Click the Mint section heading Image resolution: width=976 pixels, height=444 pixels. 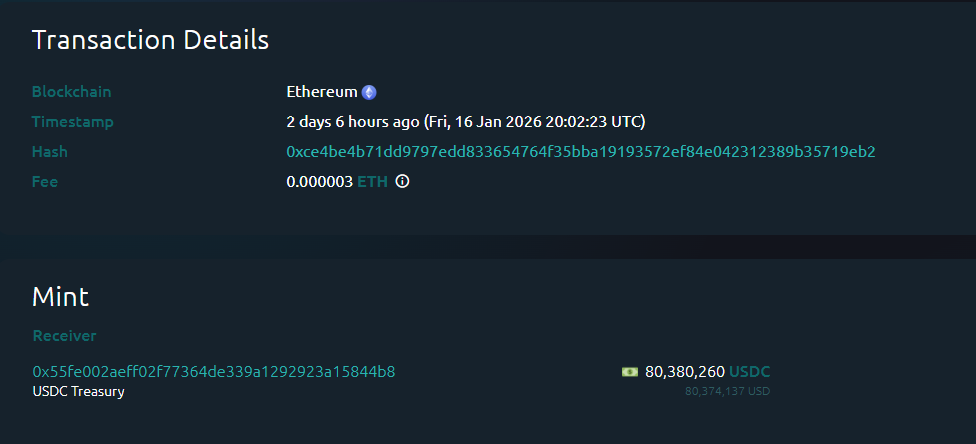(x=60, y=297)
